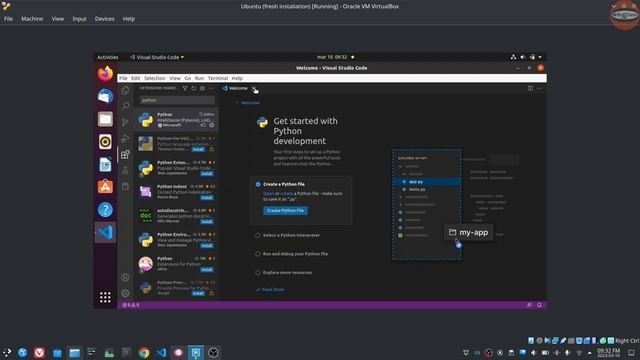Image resolution: width=640 pixels, height=360 pixels.
Task: Select the Explore more resources step
Action: click(287, 273)
